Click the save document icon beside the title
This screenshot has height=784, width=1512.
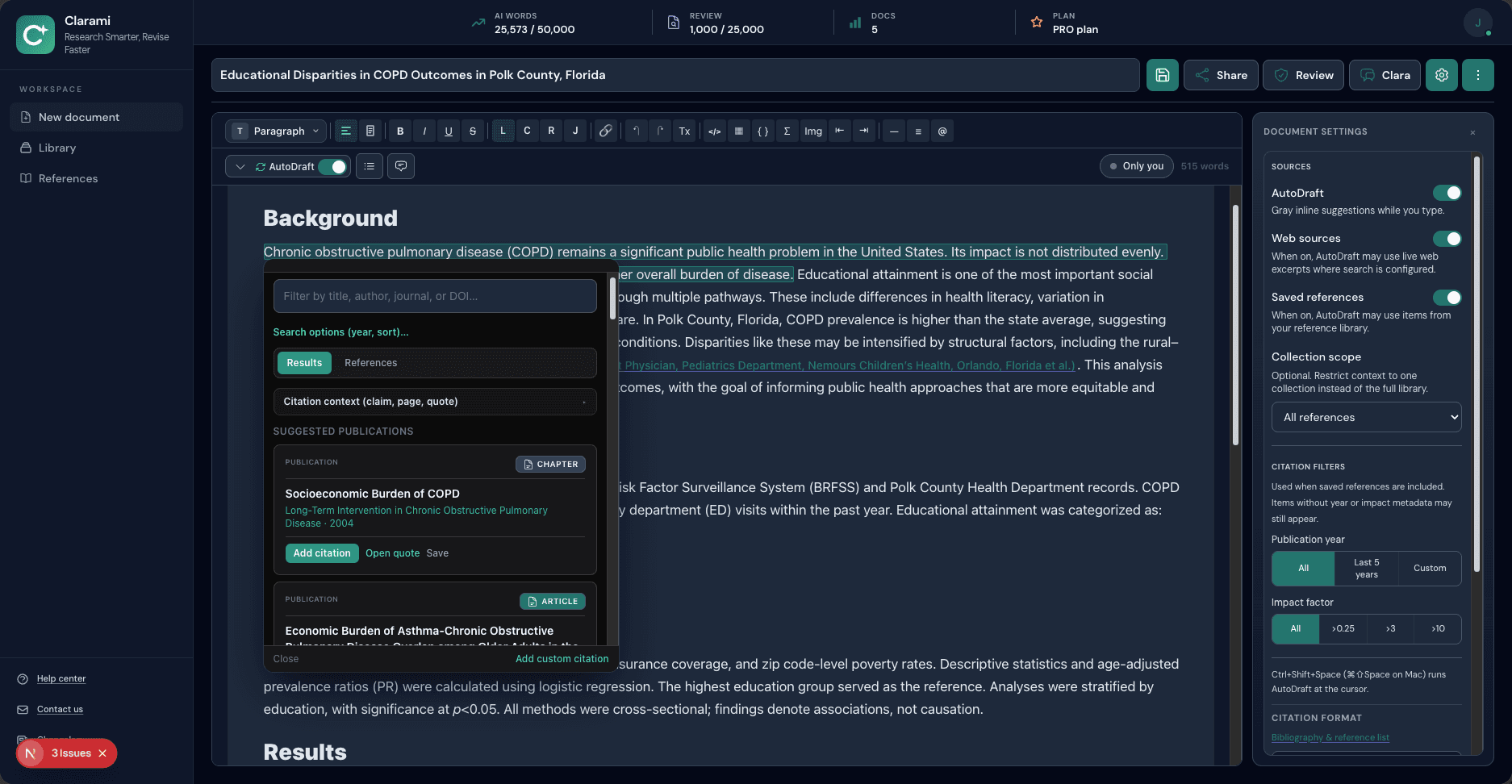[x=1162, y=74]
